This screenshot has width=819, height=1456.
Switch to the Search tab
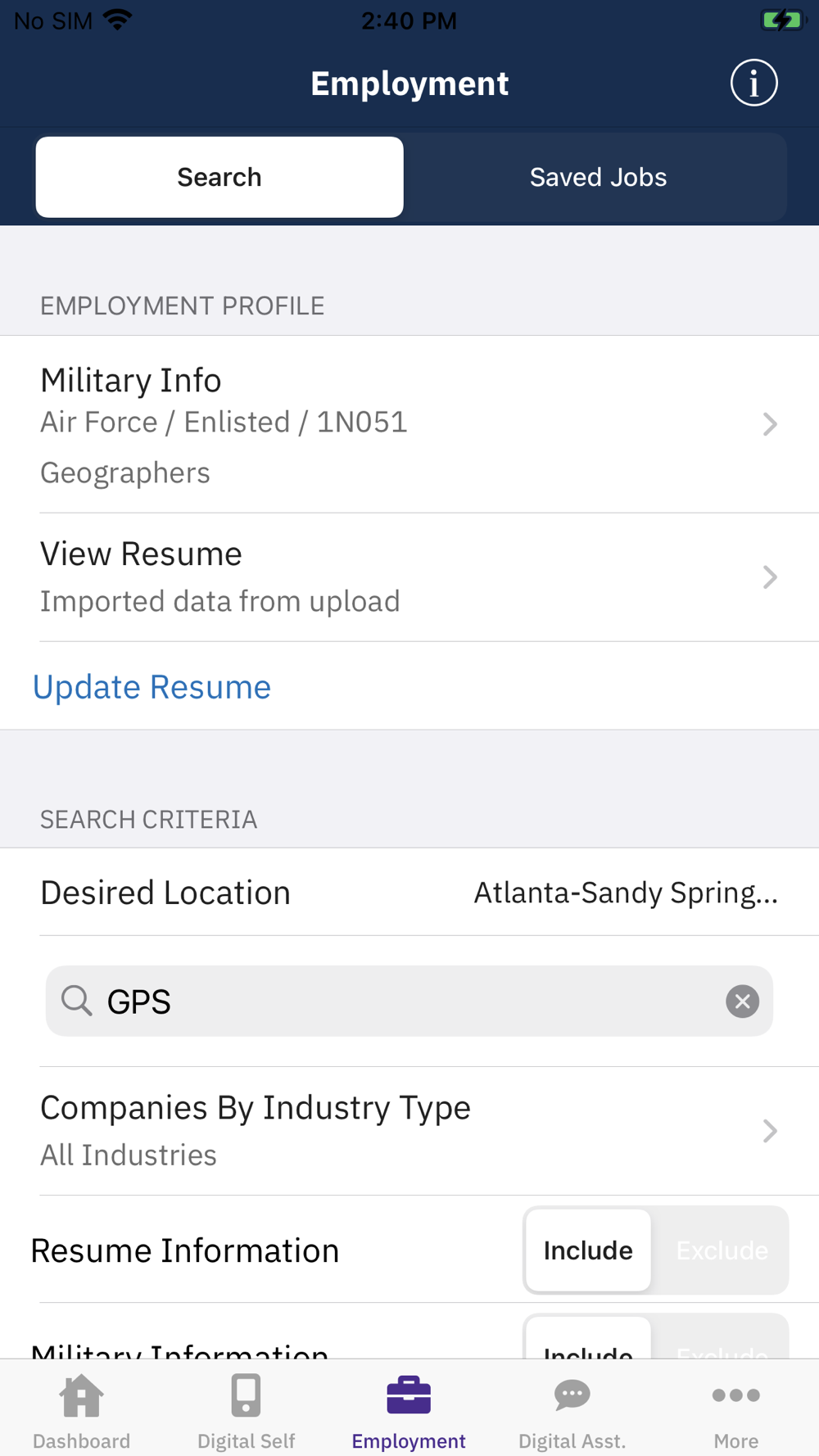click(x=219, y=177)
